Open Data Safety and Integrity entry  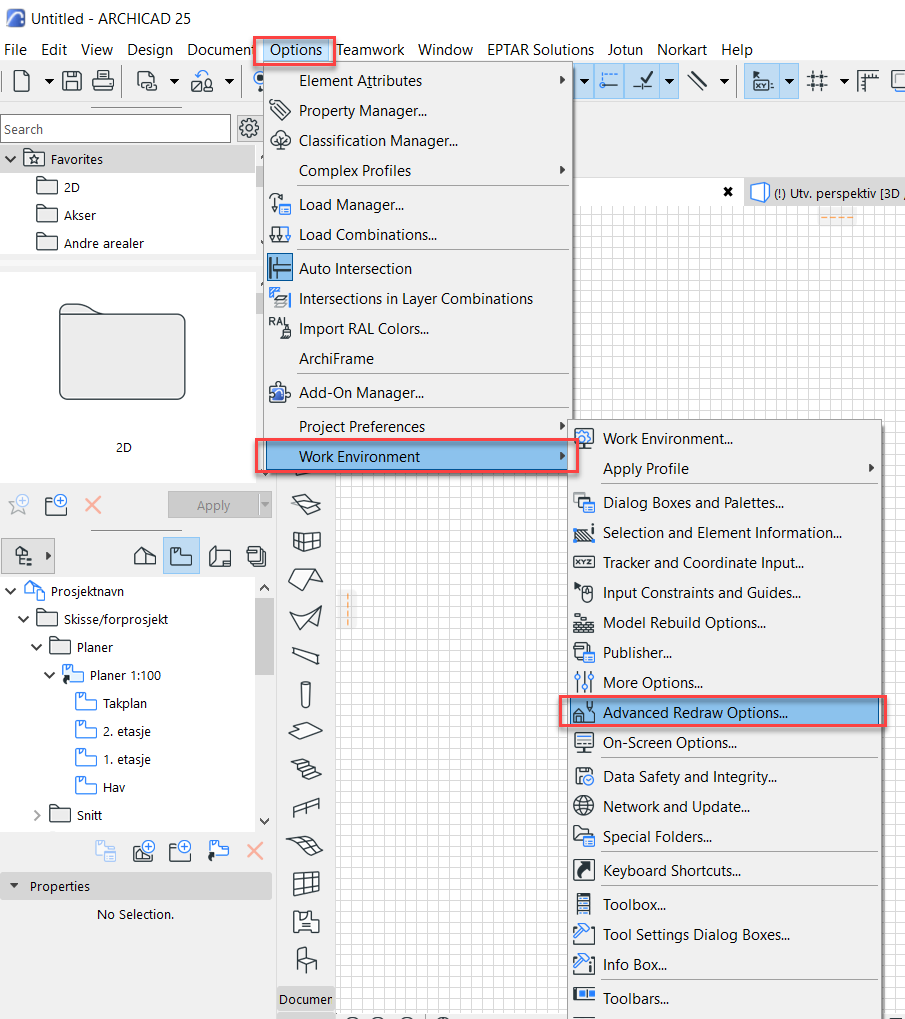[689, 777]
